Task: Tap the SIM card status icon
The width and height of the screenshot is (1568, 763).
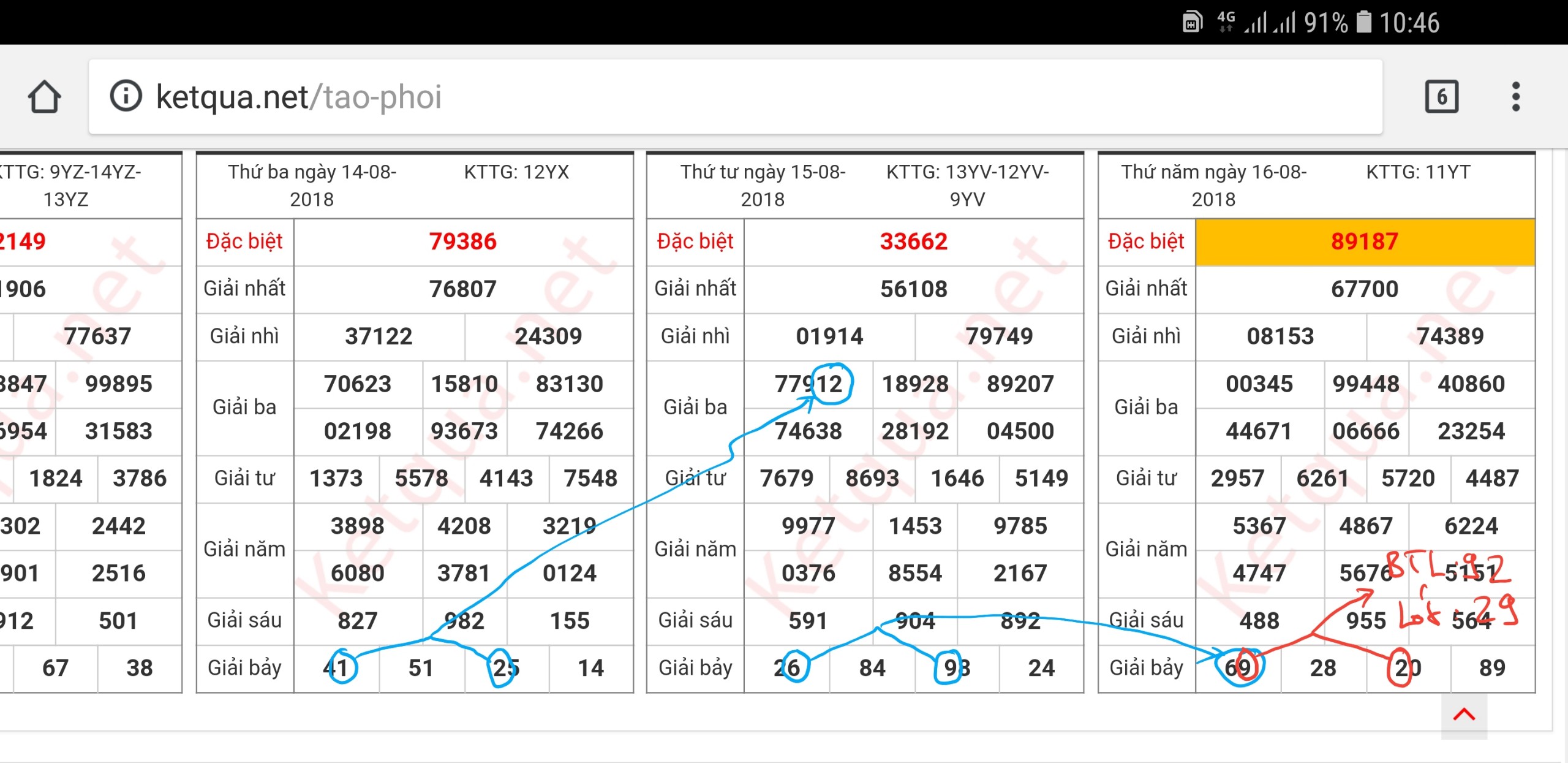Action: (1192, 22)
